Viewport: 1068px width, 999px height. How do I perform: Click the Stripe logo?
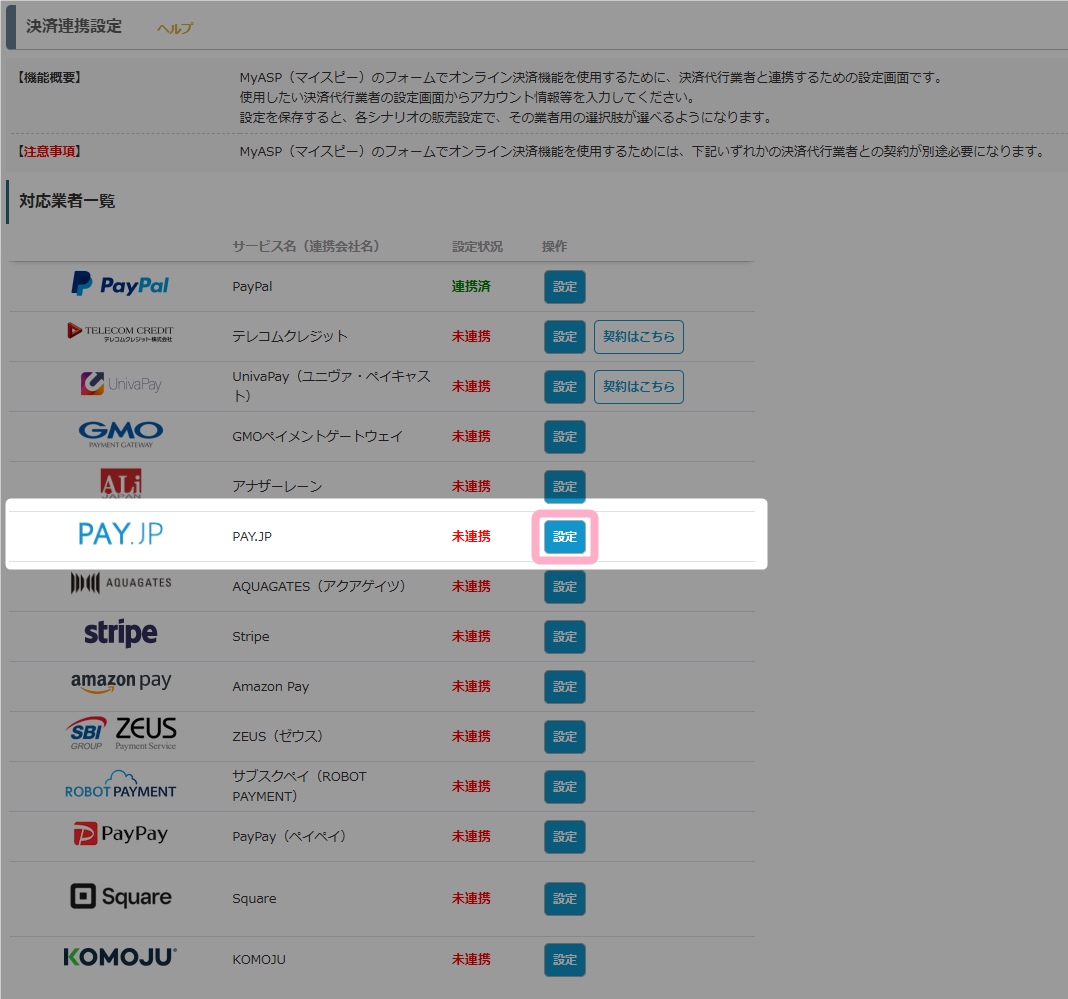click(x=120, y=634)
